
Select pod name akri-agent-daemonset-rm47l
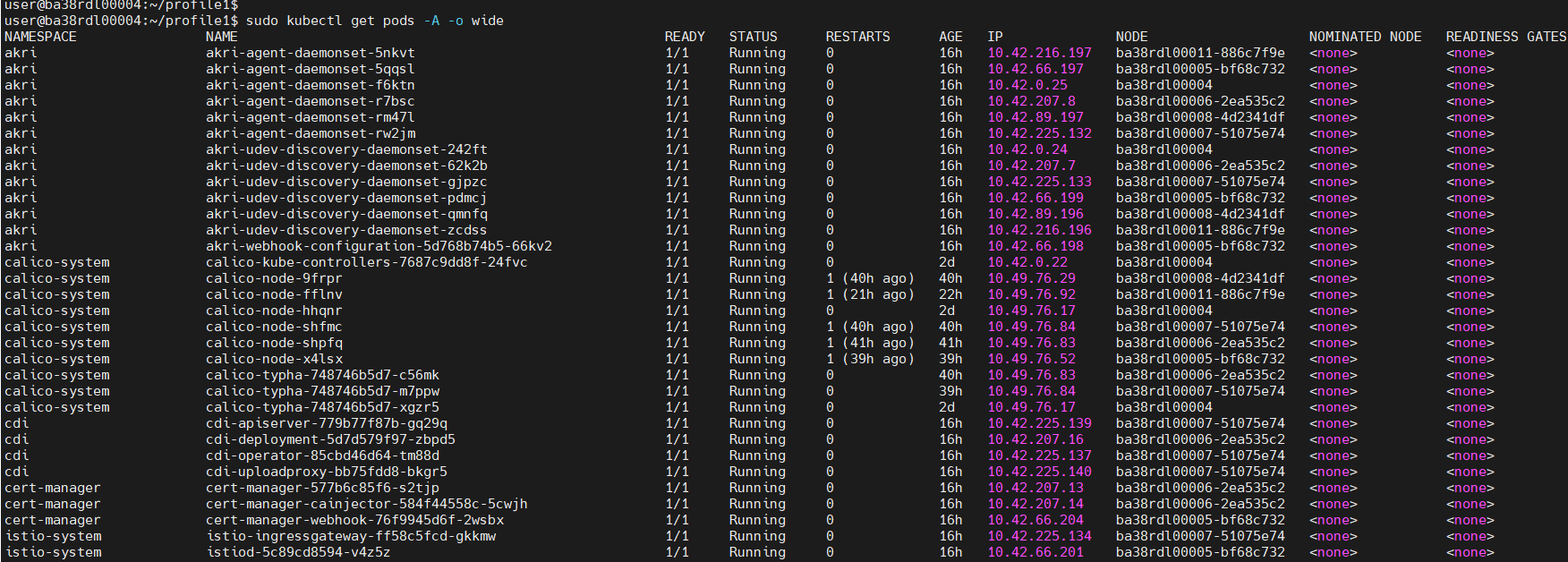coord(311,117)
